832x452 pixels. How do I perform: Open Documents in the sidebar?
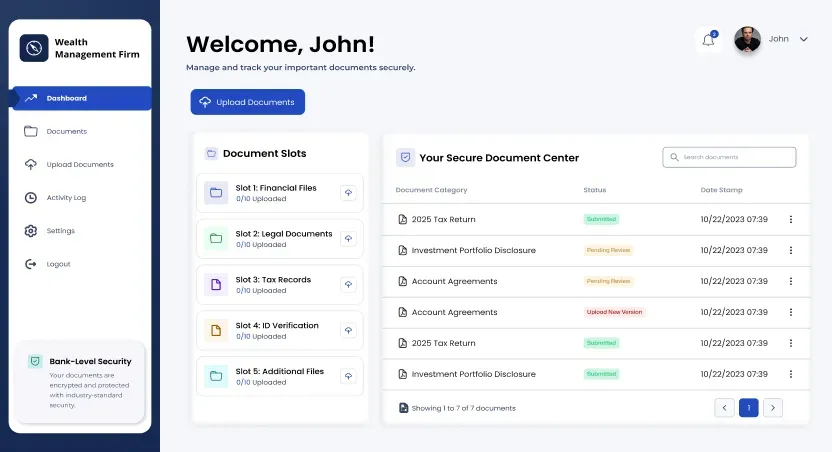coord(55,131)
